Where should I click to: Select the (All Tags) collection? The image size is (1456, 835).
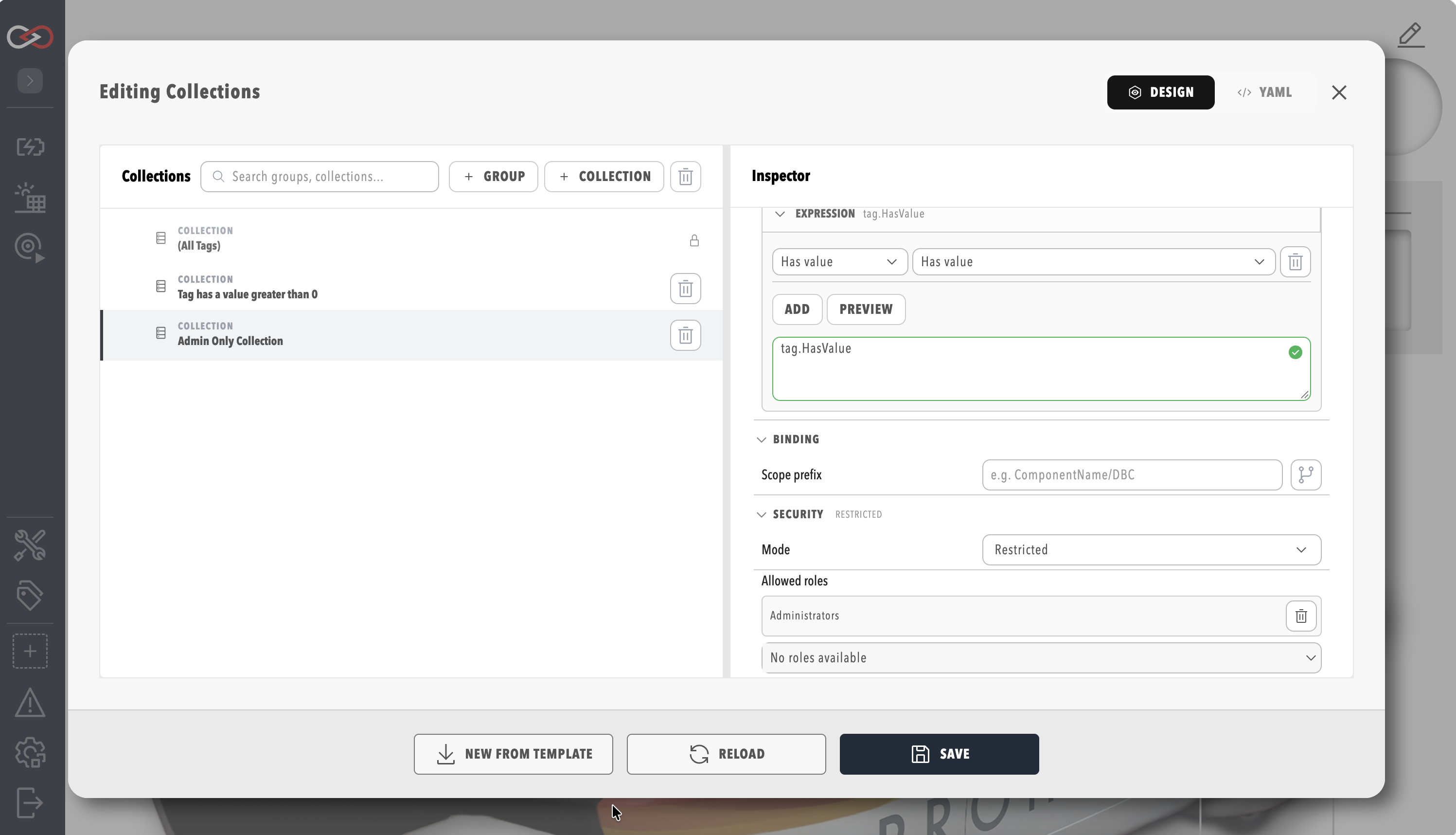click(x=411, y=238)
